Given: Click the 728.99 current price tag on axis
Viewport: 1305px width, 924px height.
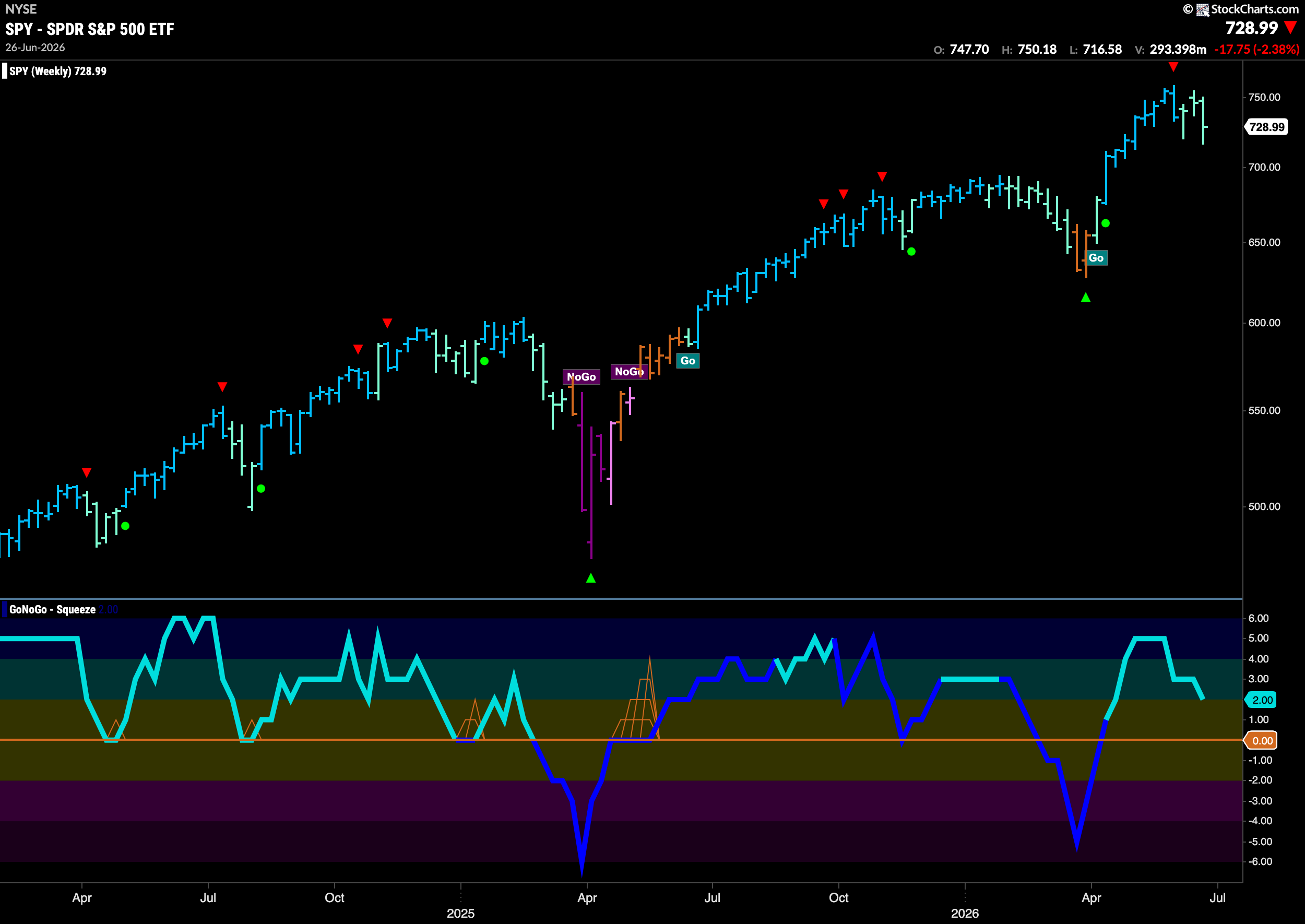Looking at the screenshot, I should point(1267,127).
